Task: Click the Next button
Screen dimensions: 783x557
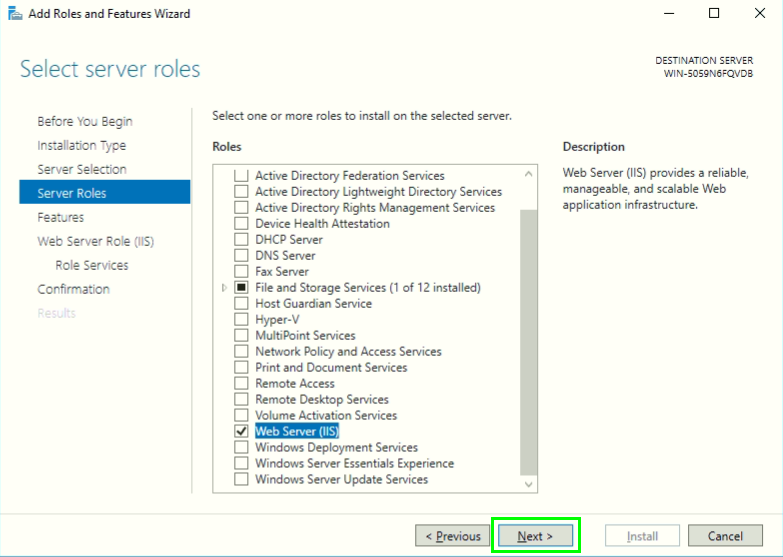Action: (x=535, y=536)
